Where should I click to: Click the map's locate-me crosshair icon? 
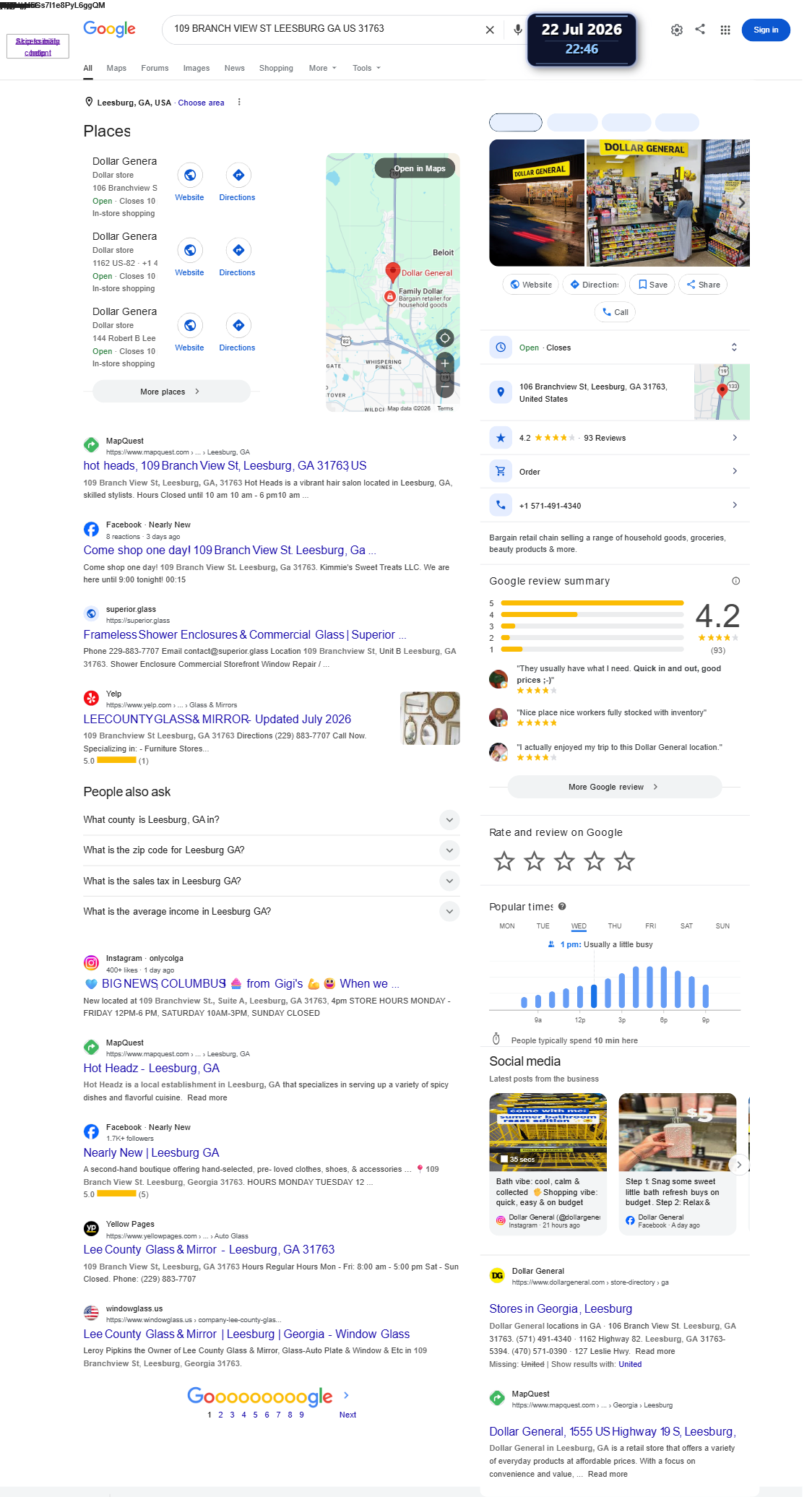click(445, 337)
